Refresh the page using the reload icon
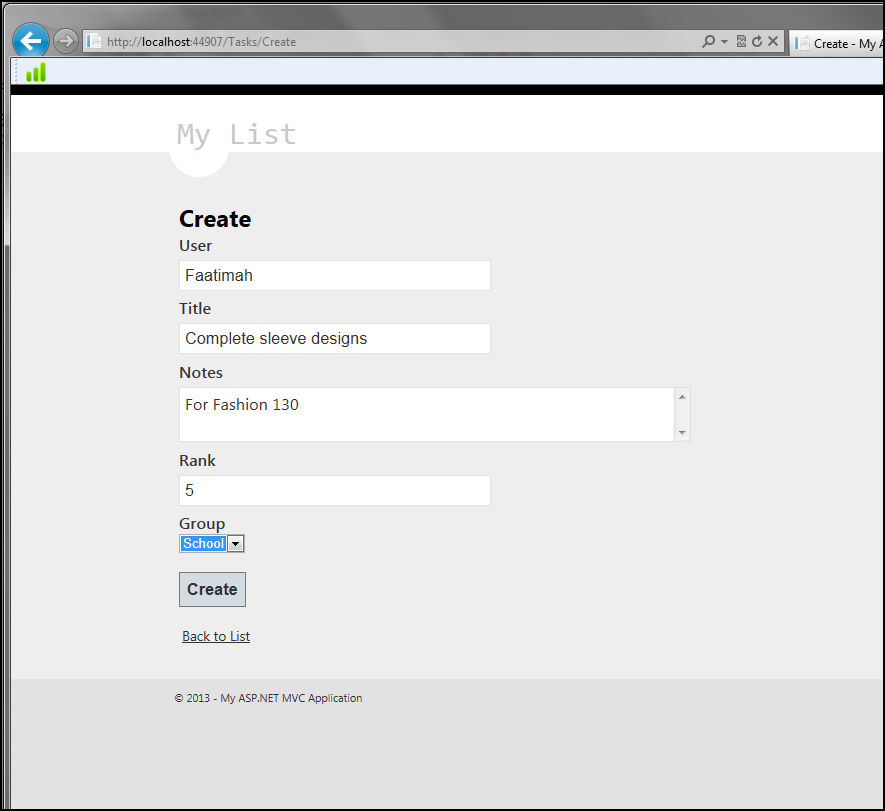885x811 pixels. [x=756, y=42]
